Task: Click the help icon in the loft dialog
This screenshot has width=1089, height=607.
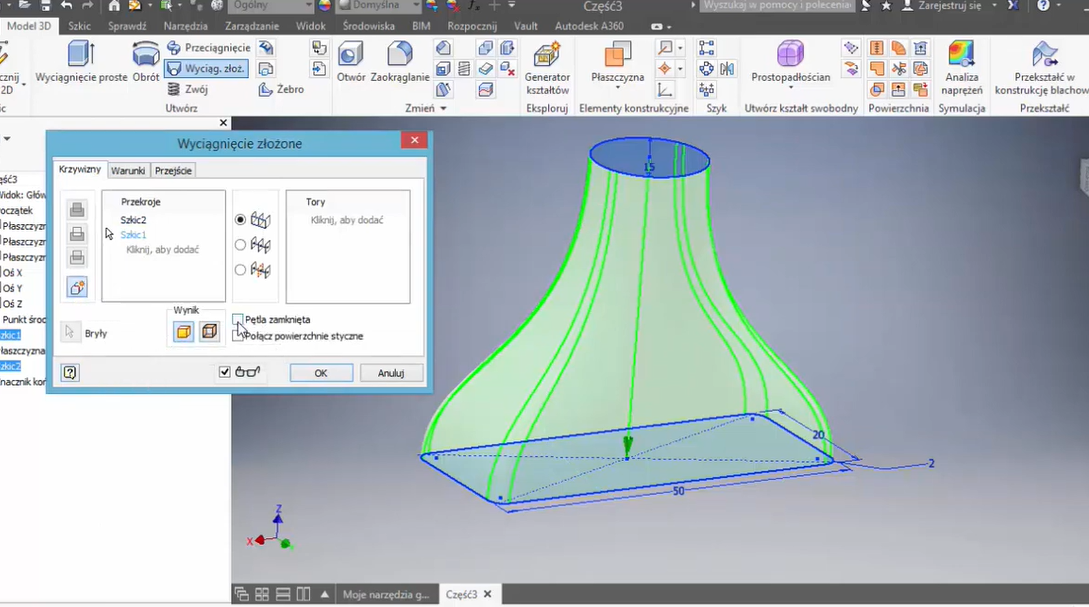Action: [x=70, y=373]
